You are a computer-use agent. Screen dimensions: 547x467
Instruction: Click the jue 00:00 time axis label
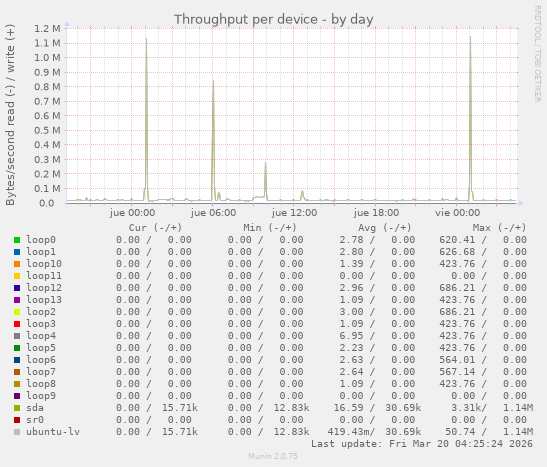coord(132,213)
